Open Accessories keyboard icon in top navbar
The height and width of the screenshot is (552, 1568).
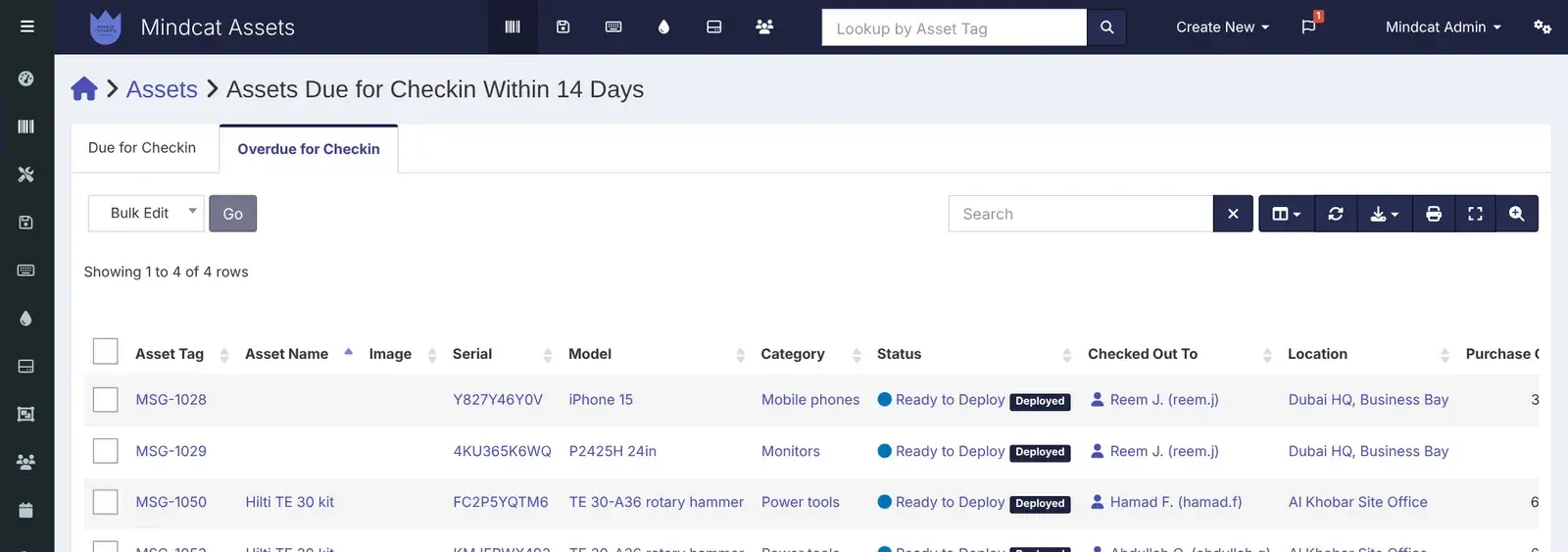[613, 26]
